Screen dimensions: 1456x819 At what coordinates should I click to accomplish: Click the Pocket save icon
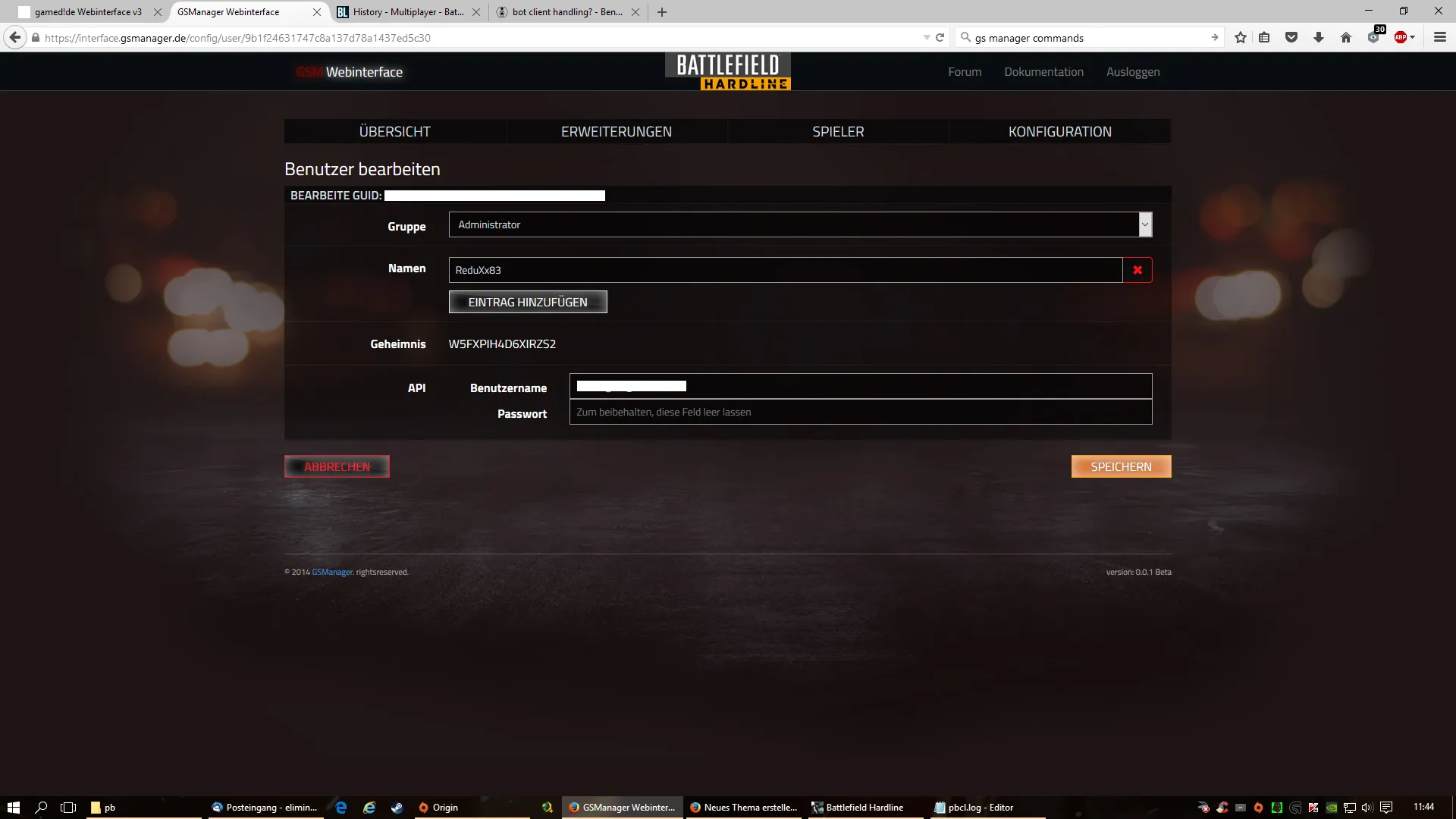coord(1291,37)
